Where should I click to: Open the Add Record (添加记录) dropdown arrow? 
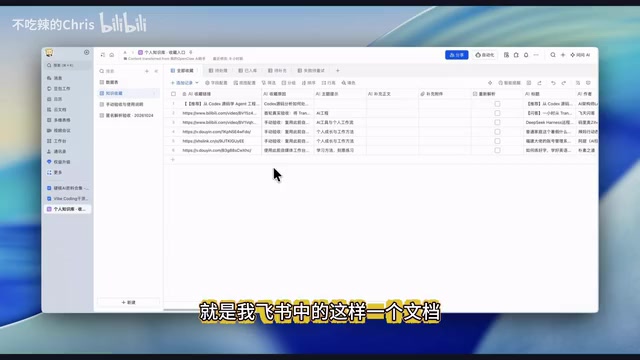[197, 83]
